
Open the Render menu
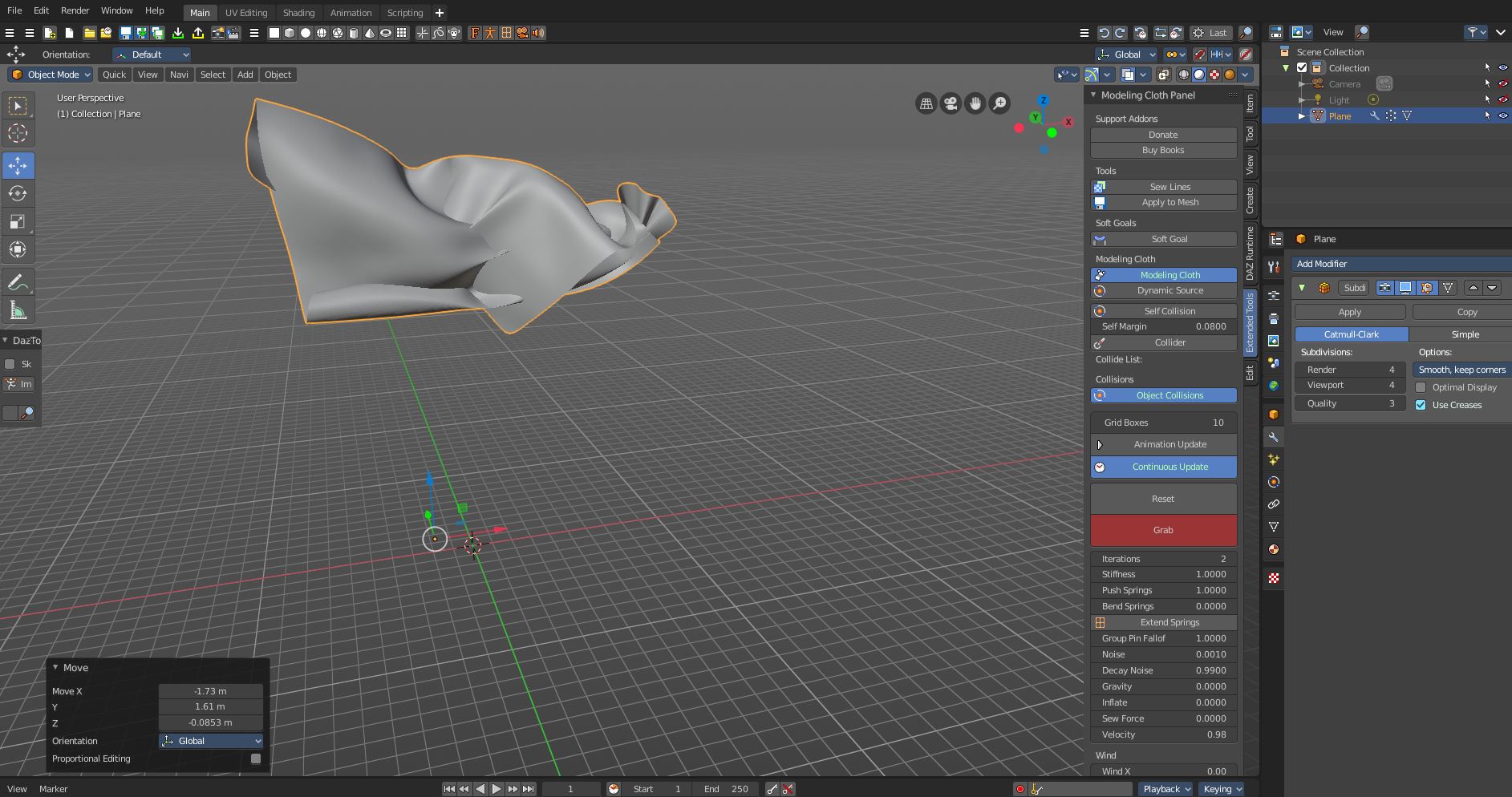tap(75, 10)
